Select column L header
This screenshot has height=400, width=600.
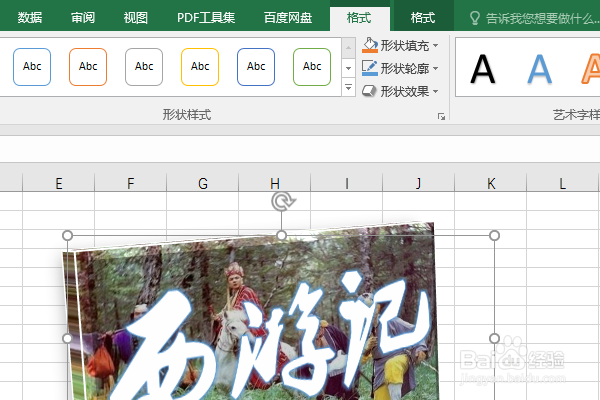562,183
